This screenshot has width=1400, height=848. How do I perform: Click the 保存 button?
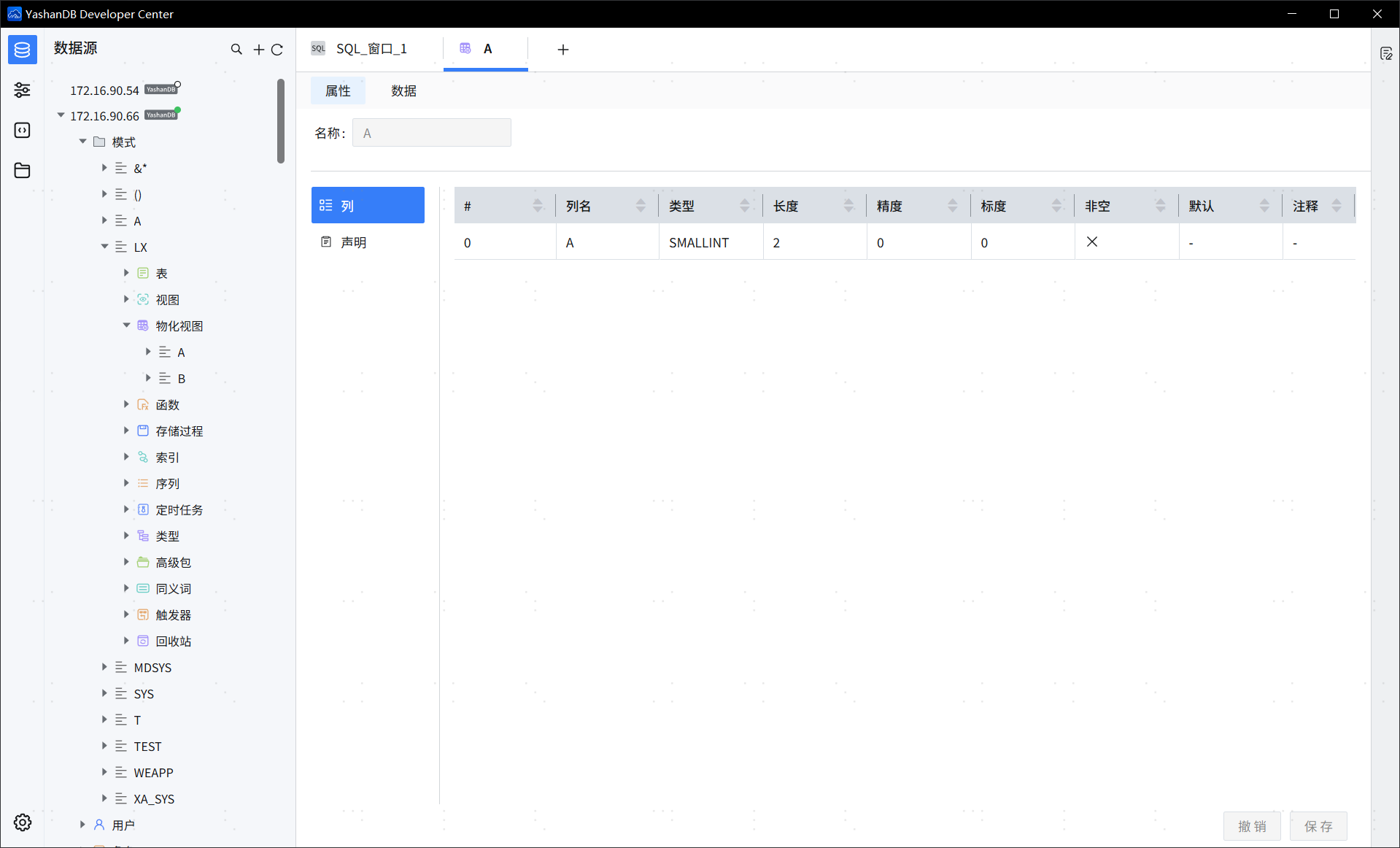pos(1318,826)
